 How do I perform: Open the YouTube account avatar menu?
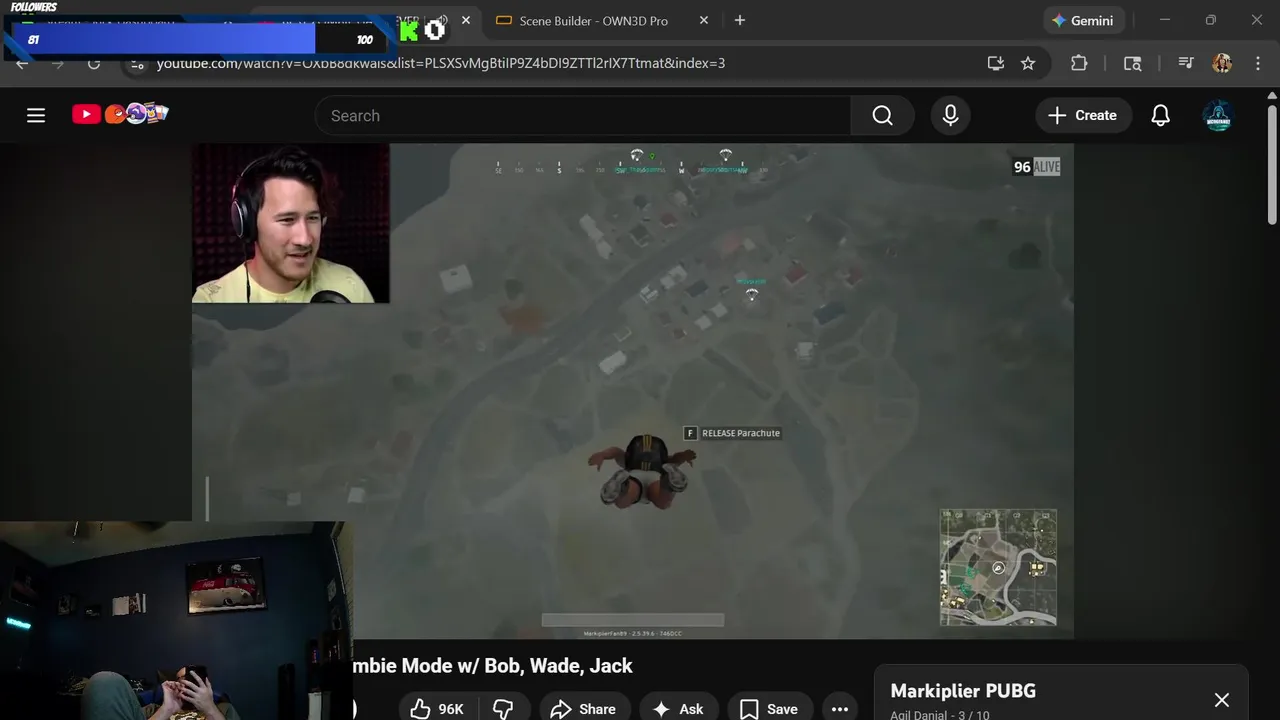pyautogui.click(x=1218, y=116)
